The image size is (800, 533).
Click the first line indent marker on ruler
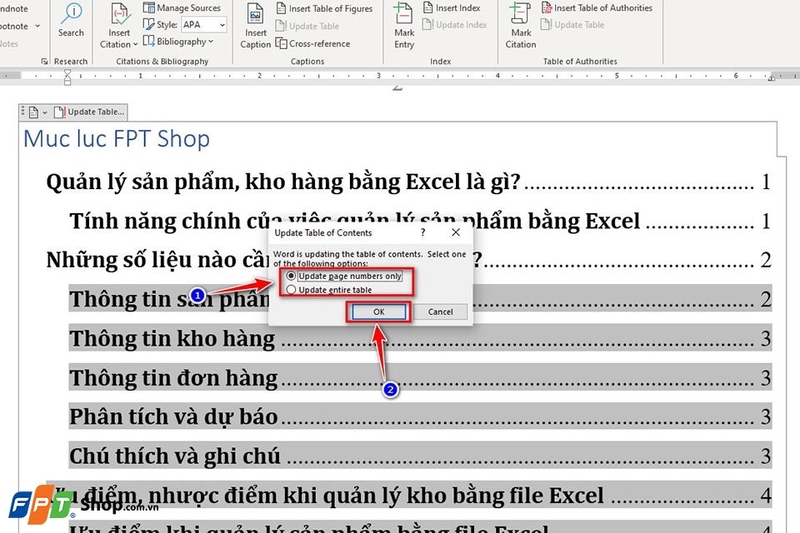point(67,73)
